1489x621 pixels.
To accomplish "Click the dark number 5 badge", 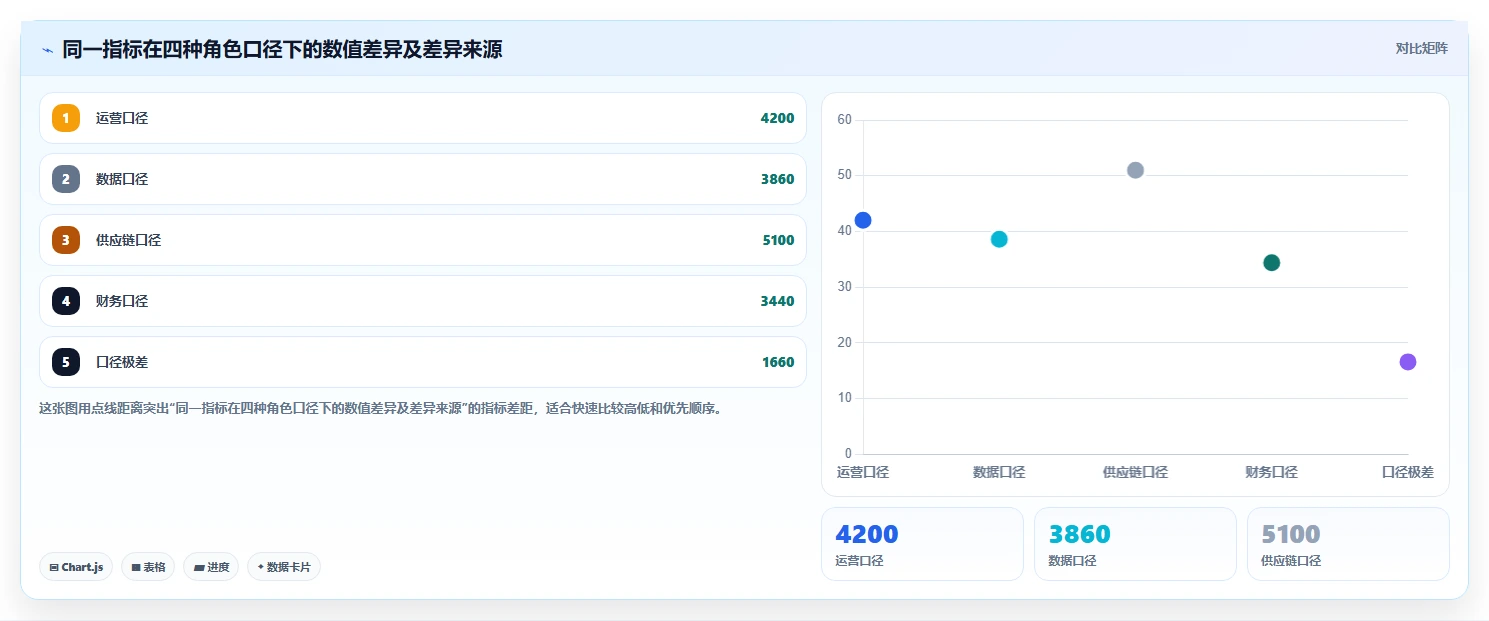I will pyautogui.click(x=66, y=362).
